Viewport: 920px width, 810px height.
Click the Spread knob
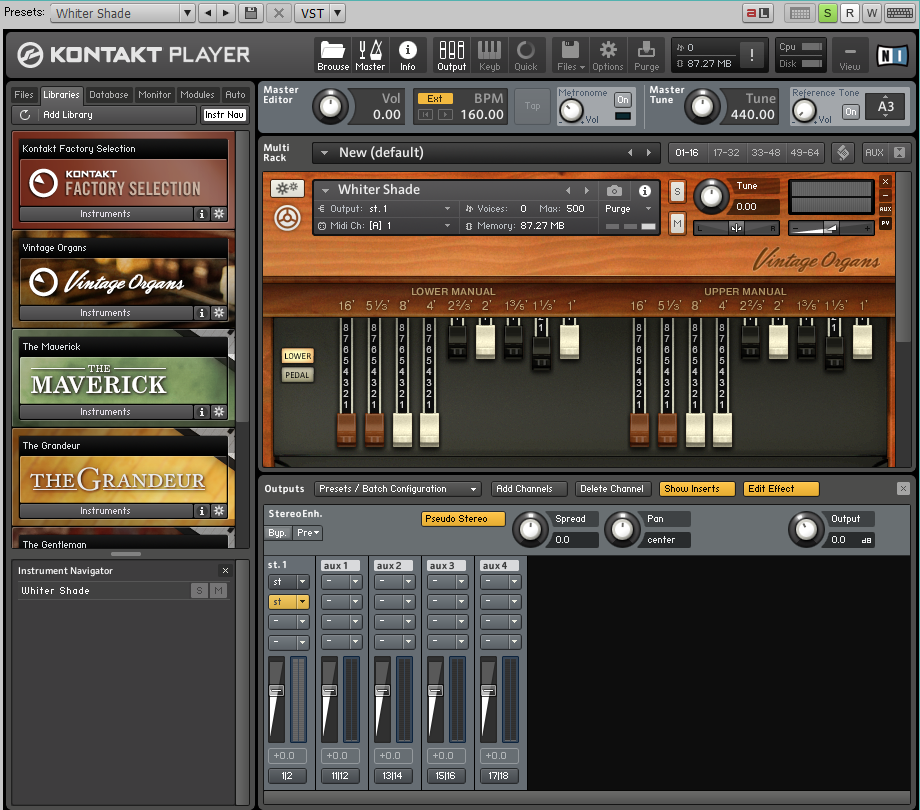click(530, 530)
